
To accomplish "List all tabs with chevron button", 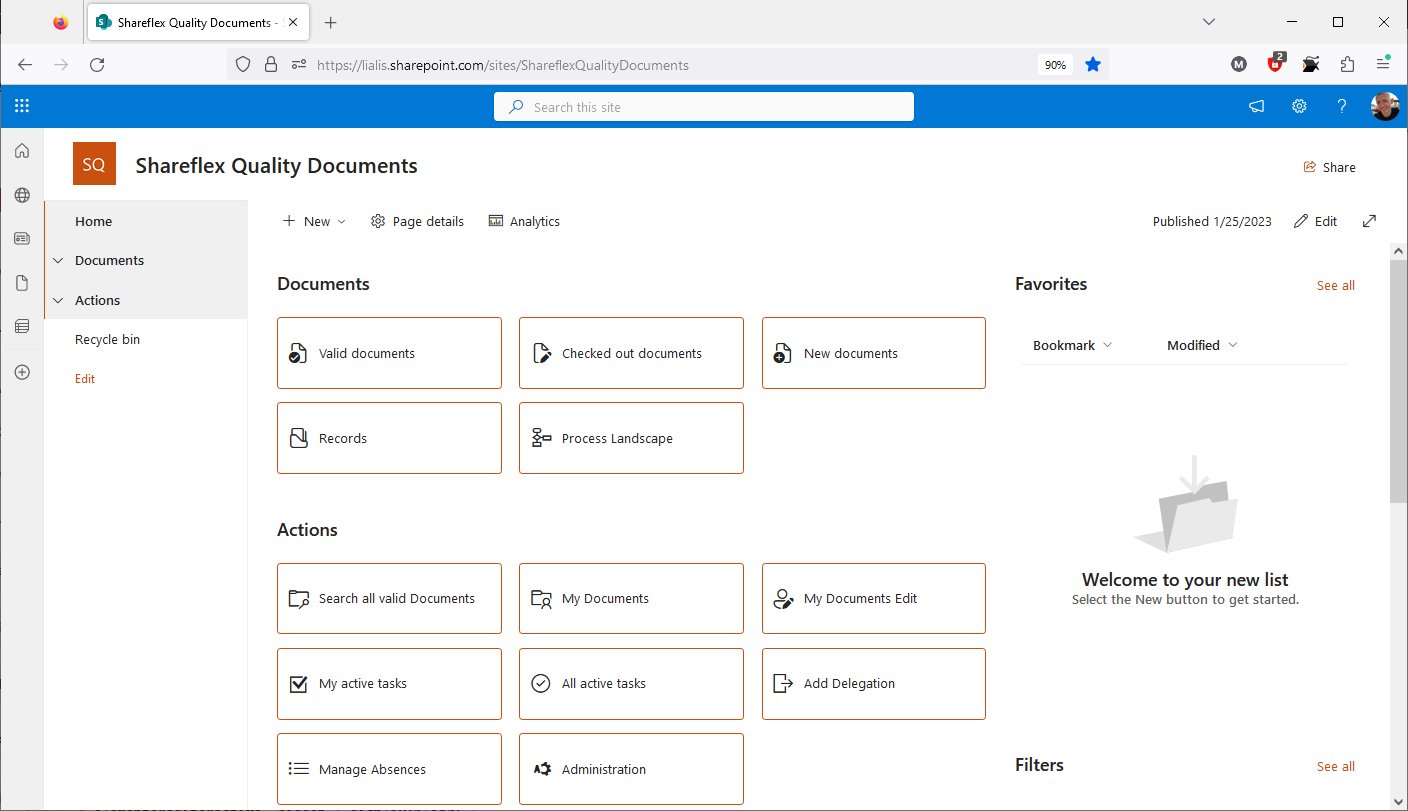I will pos(1208,22).
